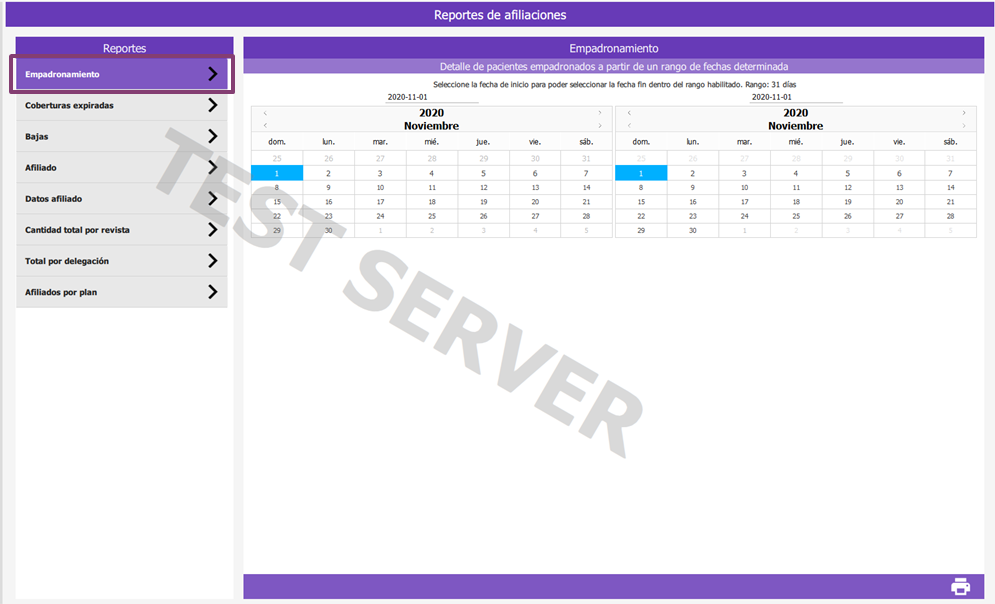Pick day 9 in end-date calendar

click(x=692, y=188)
